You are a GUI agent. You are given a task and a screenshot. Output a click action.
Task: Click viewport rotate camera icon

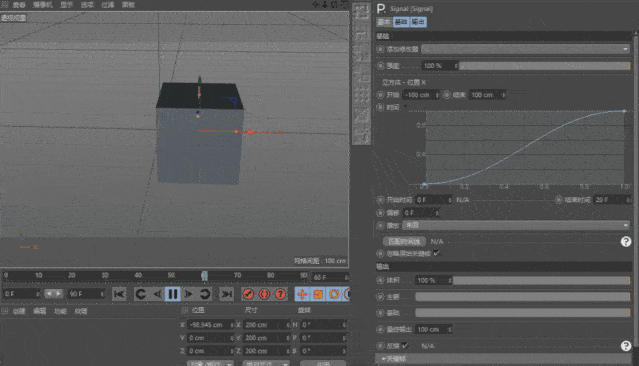tap(334, 4)
